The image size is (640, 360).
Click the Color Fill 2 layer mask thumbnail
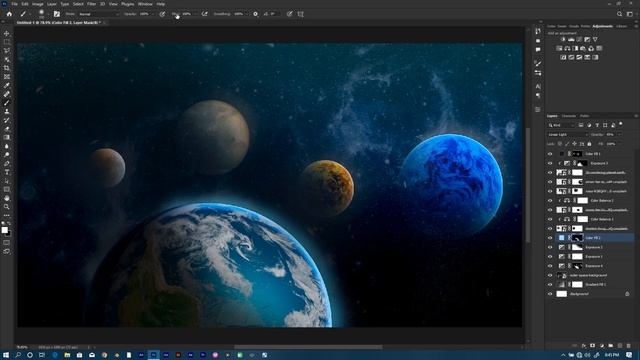tap(577, 238)
